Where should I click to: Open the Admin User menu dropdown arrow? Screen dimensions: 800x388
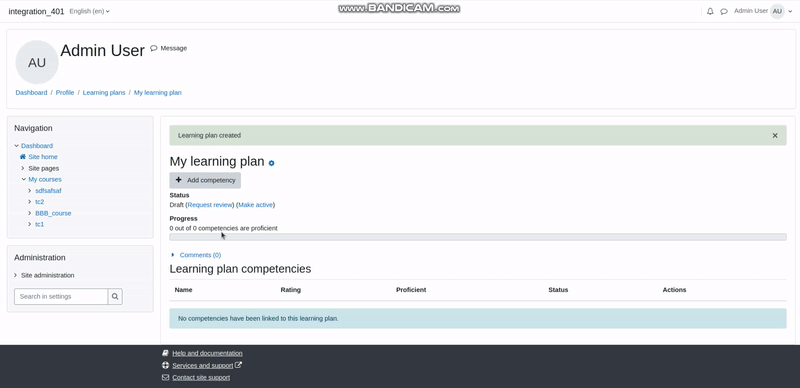(790, 11)
